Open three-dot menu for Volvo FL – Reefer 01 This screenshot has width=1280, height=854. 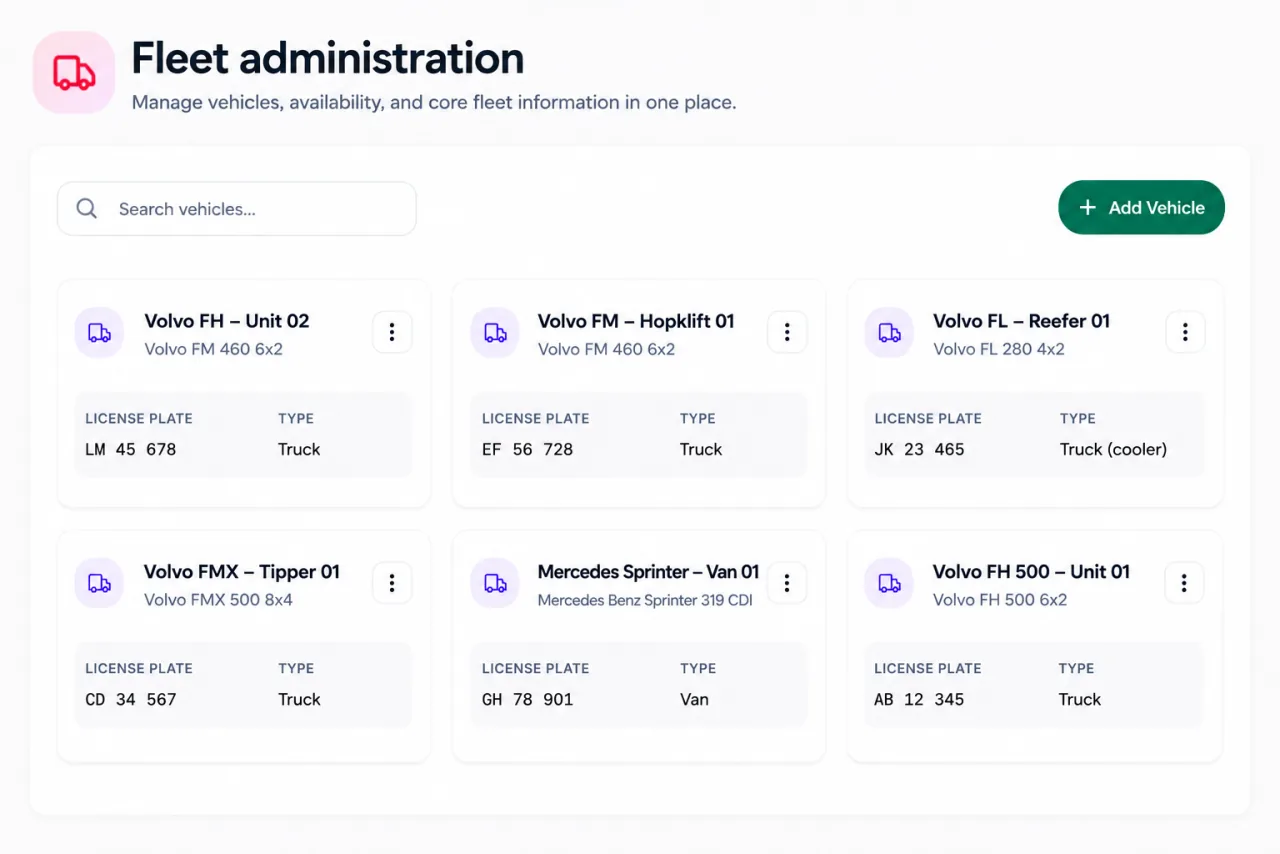tap(1185, 332)
